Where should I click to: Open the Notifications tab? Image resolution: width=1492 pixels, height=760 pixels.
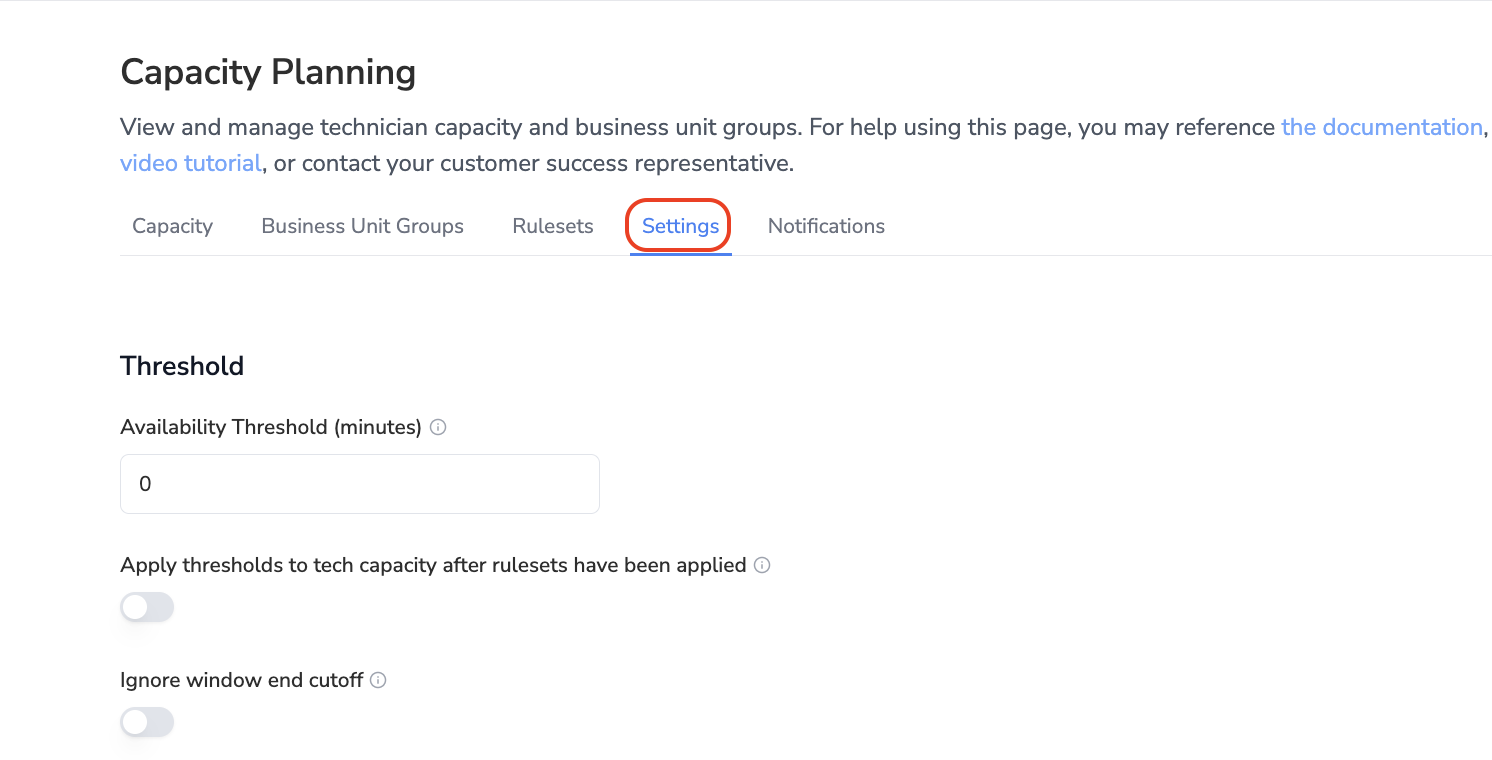coord(826,226)
